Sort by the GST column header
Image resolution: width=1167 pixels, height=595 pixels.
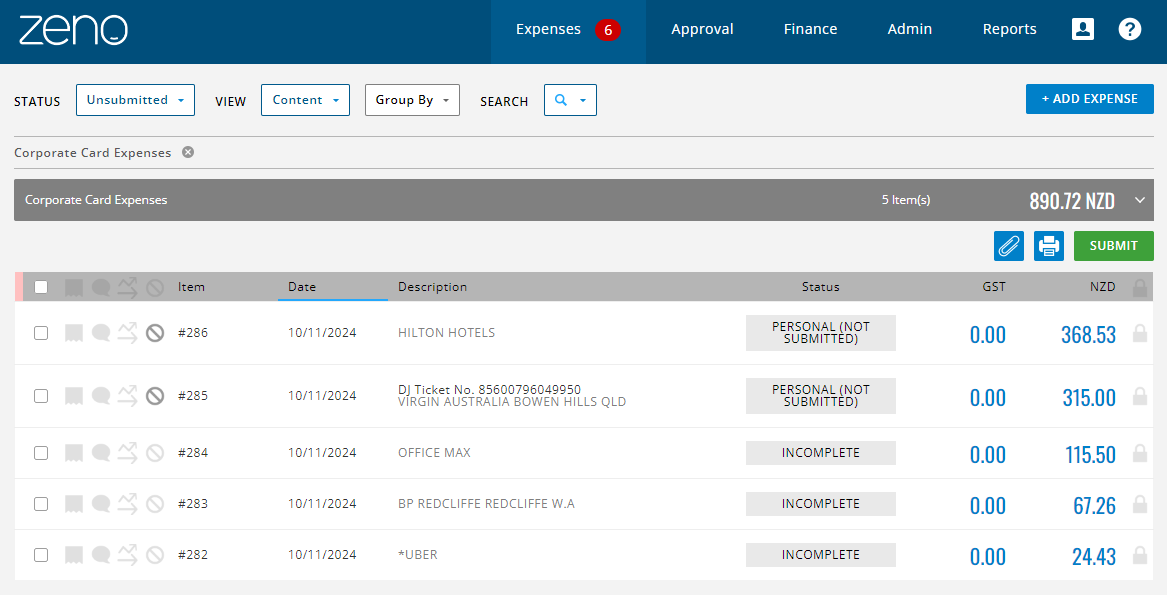click(x=994, y=287)
